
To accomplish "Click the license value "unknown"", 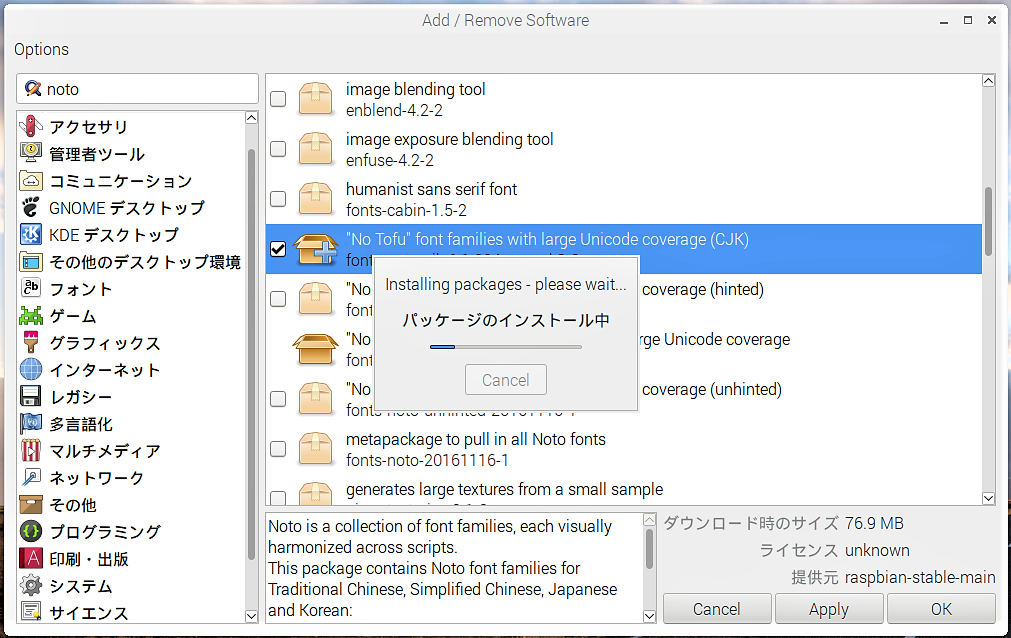I will click(878, 550).
